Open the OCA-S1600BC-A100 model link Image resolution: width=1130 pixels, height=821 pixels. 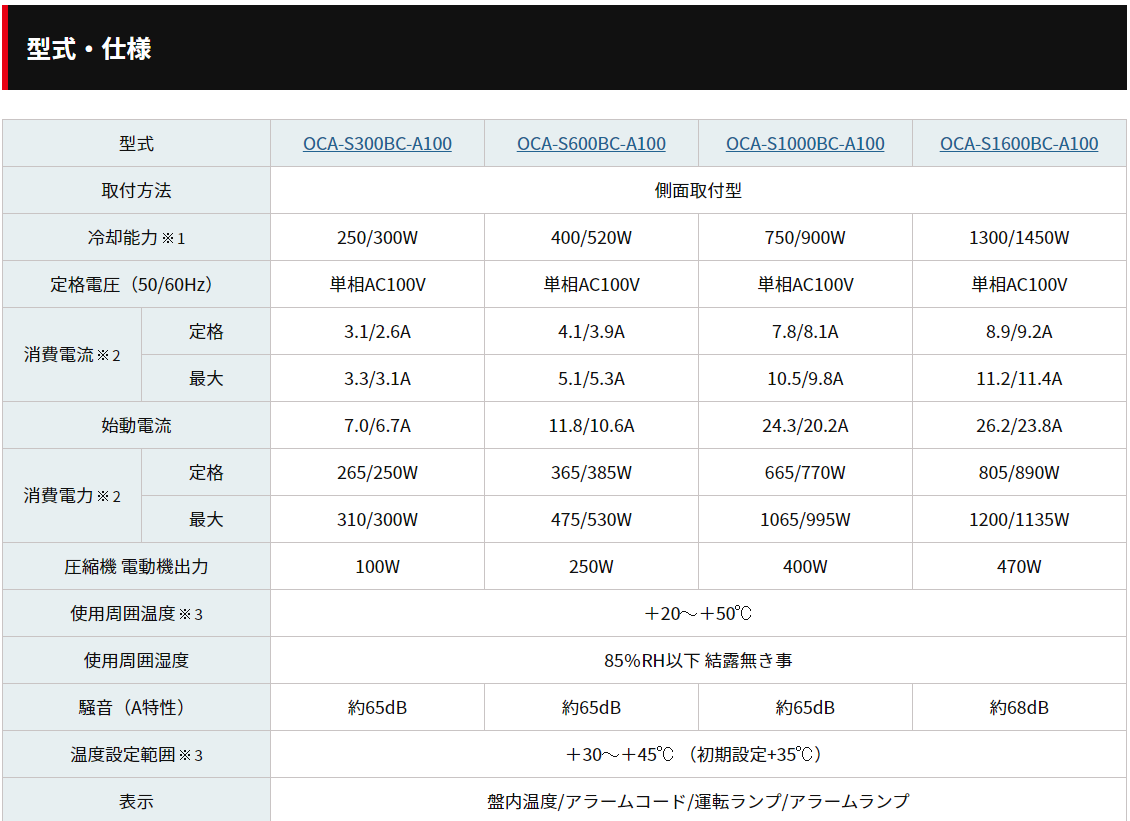point(1019,143)
